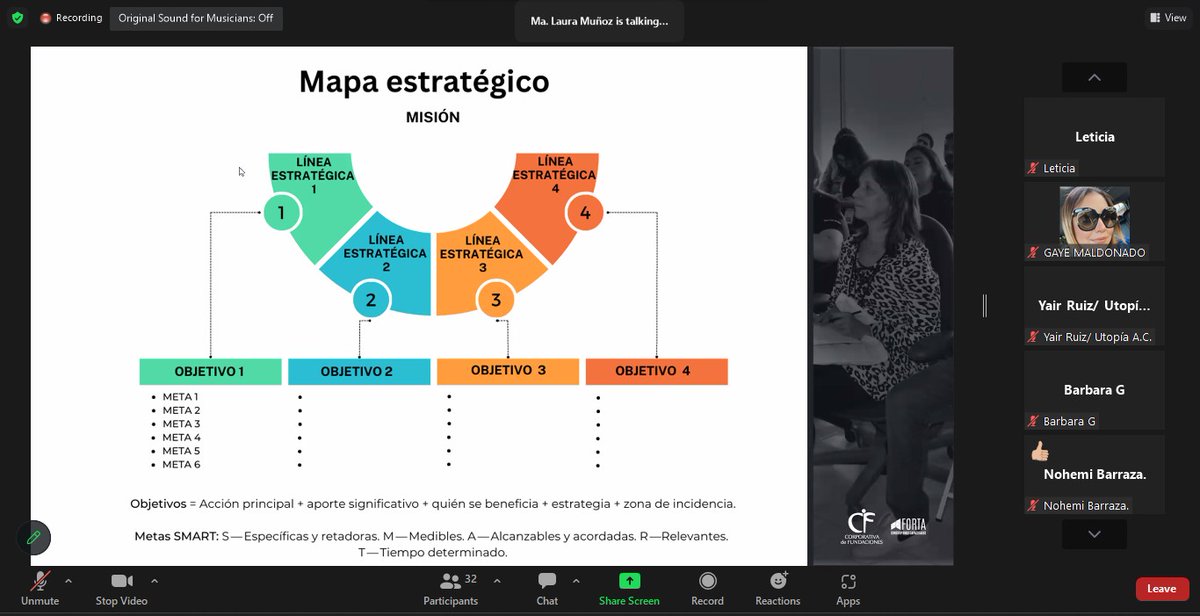Viewport: 1200px width, 616px height.
Task: Click the 'META 3' bullet
Action: tap(182, 424)
